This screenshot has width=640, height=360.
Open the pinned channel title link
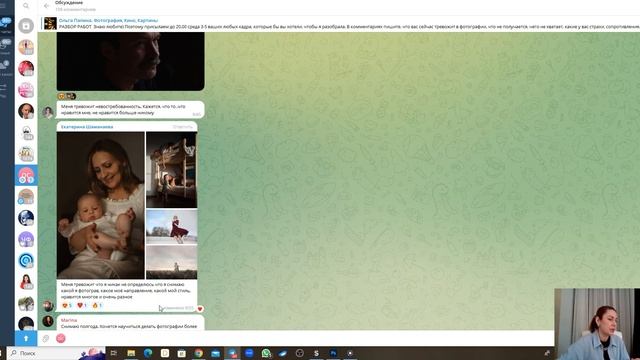click(x=108, y=20)
